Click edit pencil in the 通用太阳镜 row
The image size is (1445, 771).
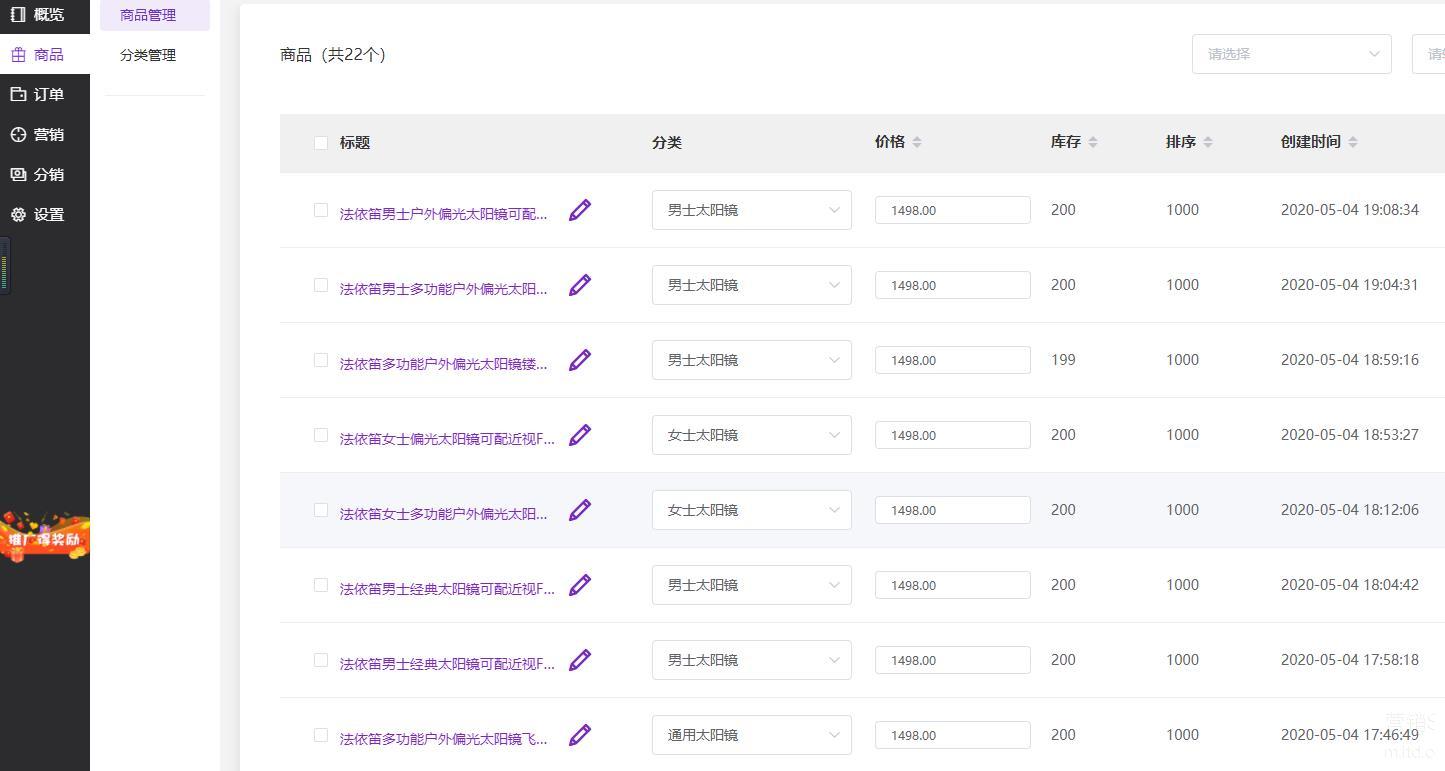coord(580,735)
